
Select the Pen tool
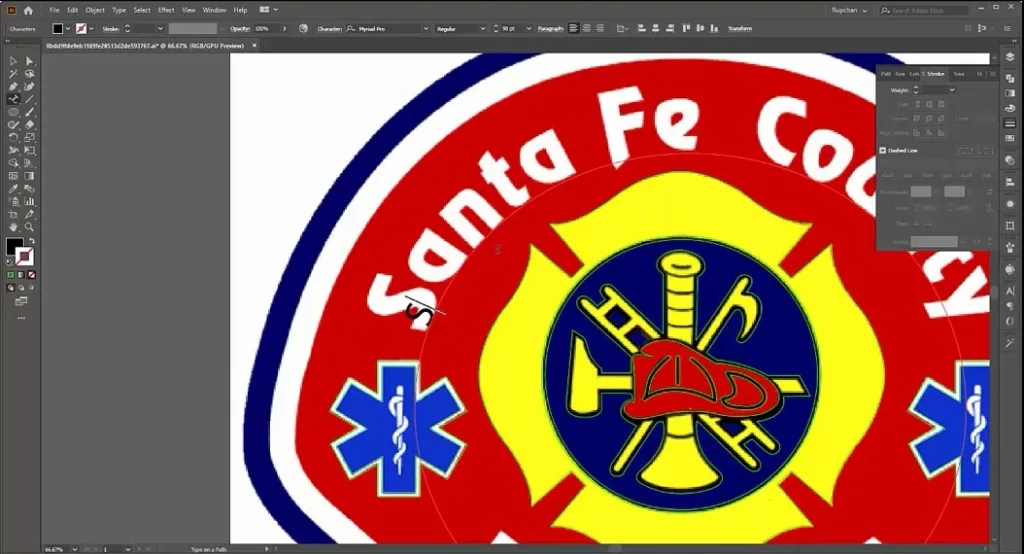pos(13,86)
